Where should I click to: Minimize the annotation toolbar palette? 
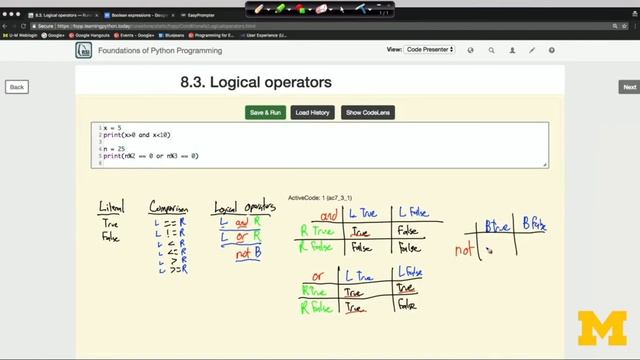tap(379, 5)
